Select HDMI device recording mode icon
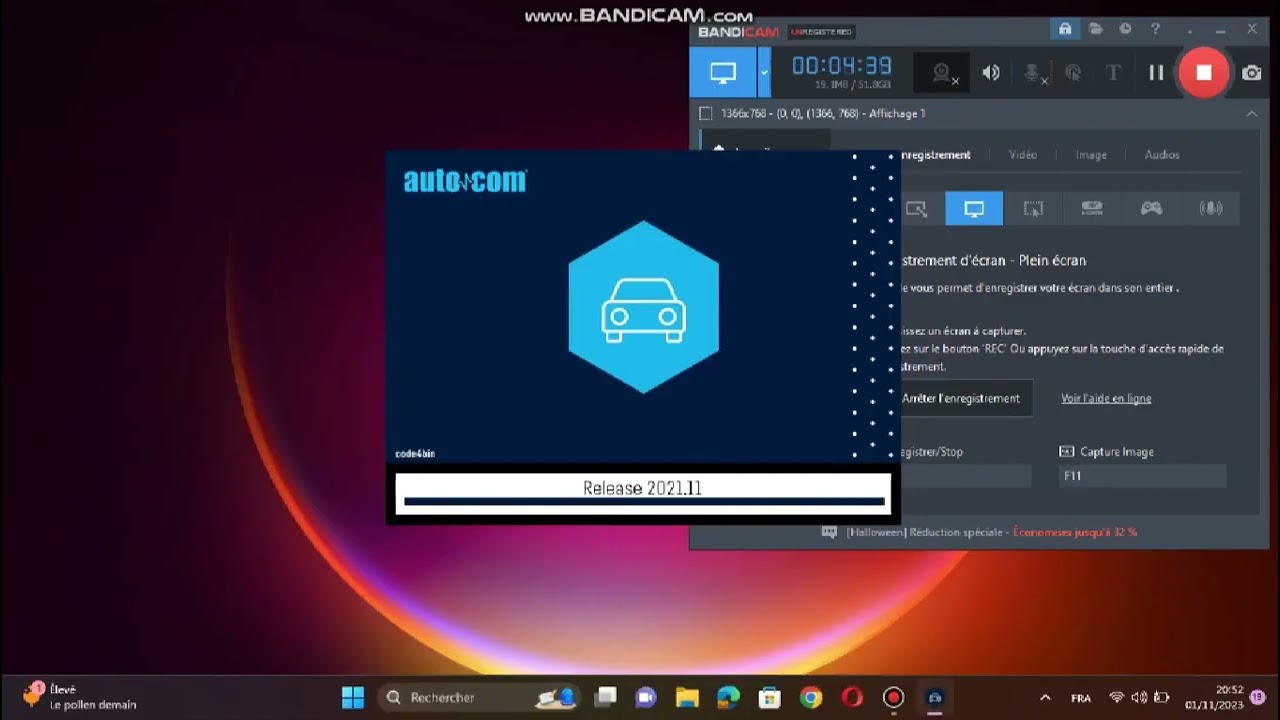The height and width of the screenshot is (720, 1280). [x=1092, y=208]
